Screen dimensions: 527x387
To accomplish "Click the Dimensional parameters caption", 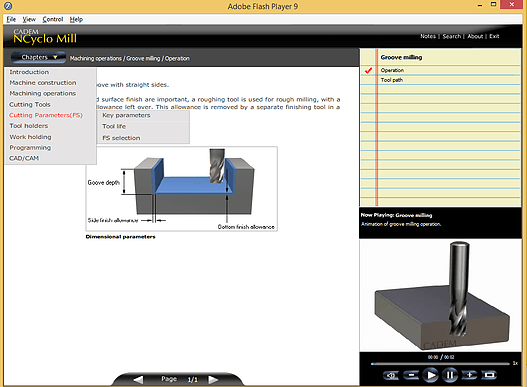I will point(120,237).
